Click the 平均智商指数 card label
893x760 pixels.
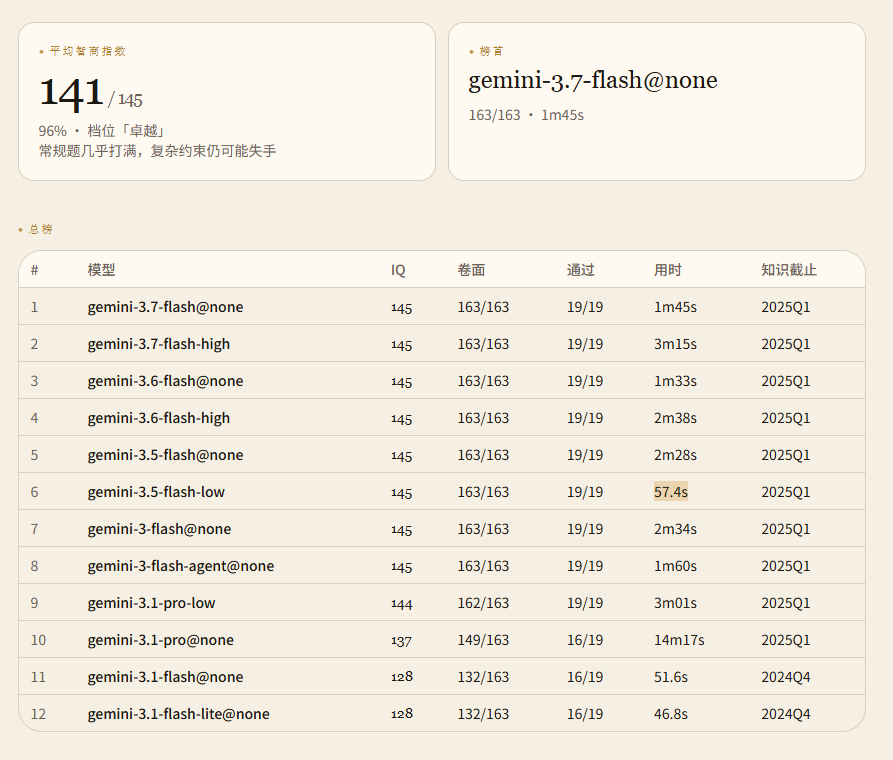[87, 51]
